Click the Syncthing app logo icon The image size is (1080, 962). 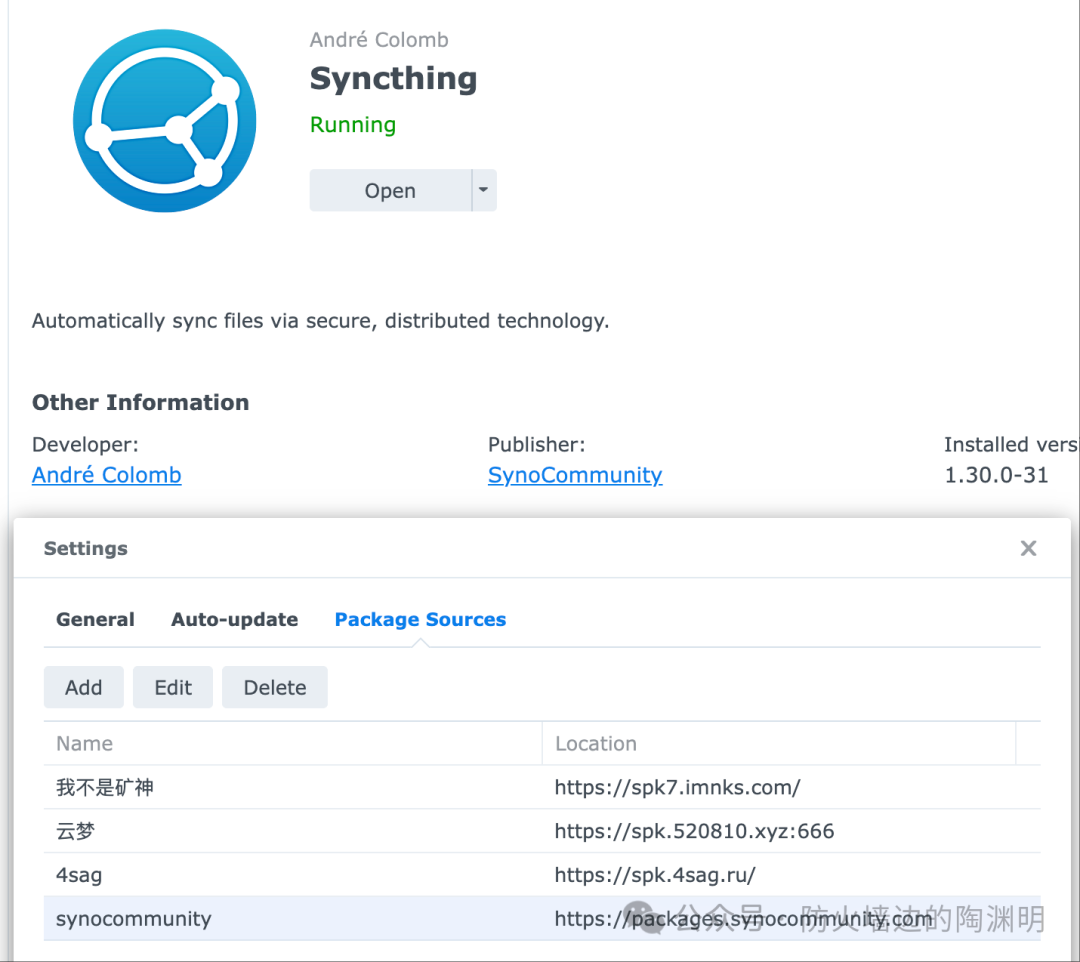coord(165,121)
